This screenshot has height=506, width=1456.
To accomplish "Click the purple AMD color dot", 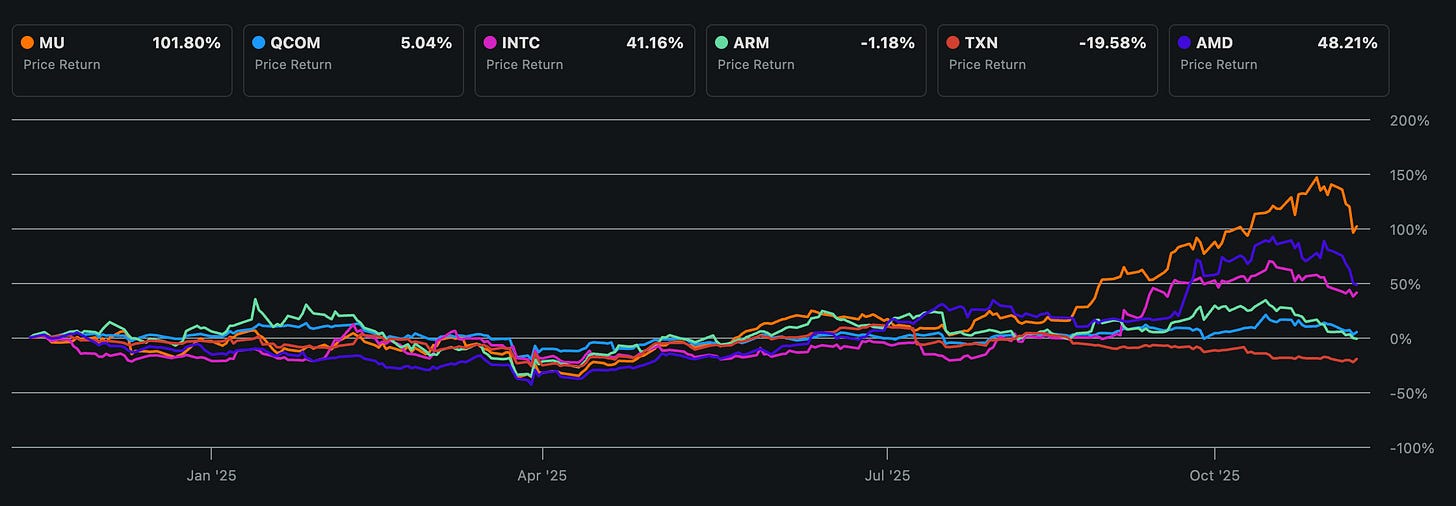I will point(1185,43).
